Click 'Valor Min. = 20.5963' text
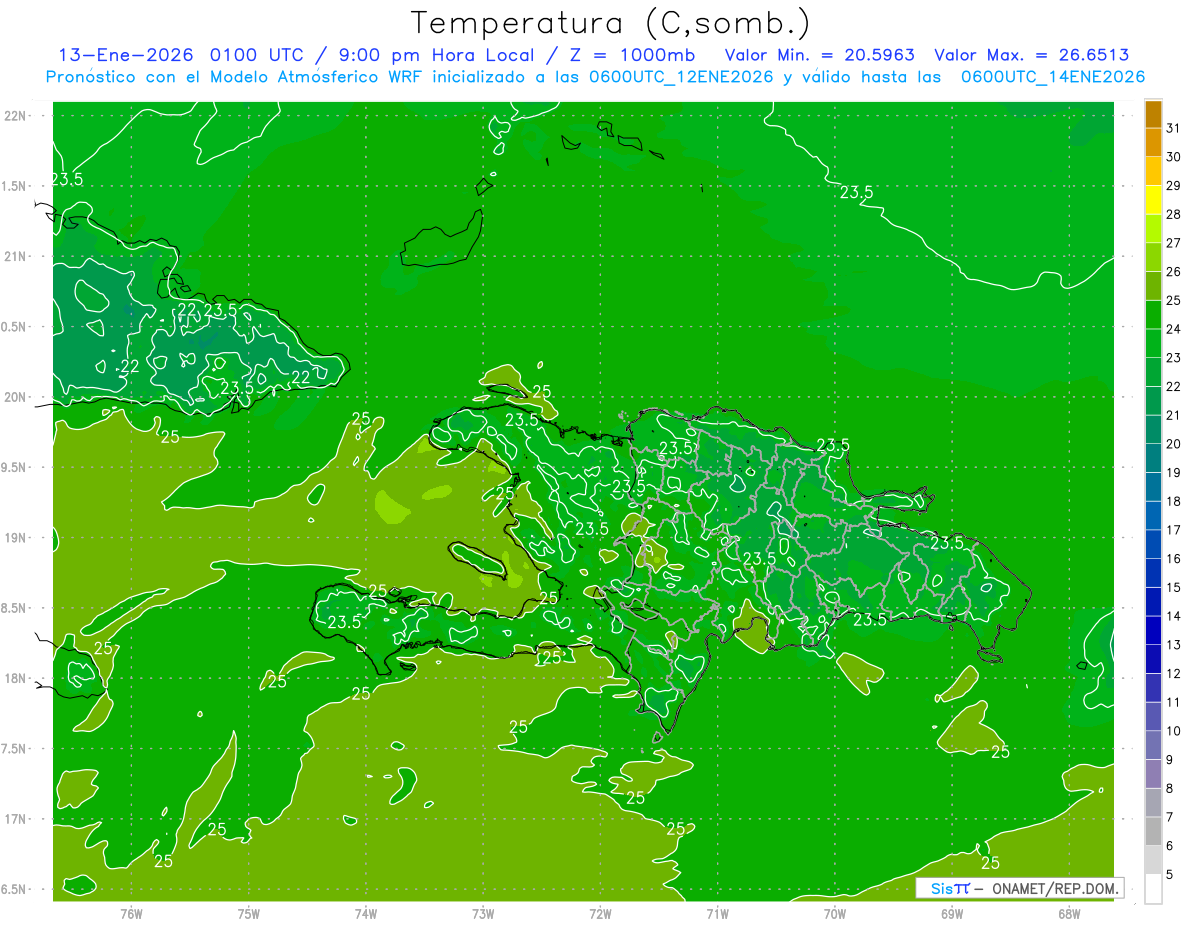The image size is (1200, 927). point(820,55)
